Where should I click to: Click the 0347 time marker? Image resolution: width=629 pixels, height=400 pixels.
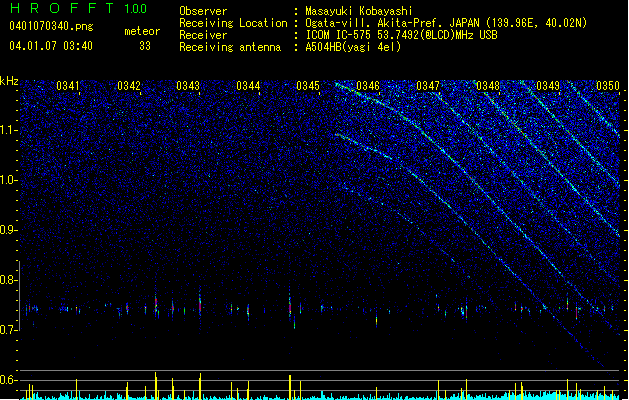tap(428, 86)
